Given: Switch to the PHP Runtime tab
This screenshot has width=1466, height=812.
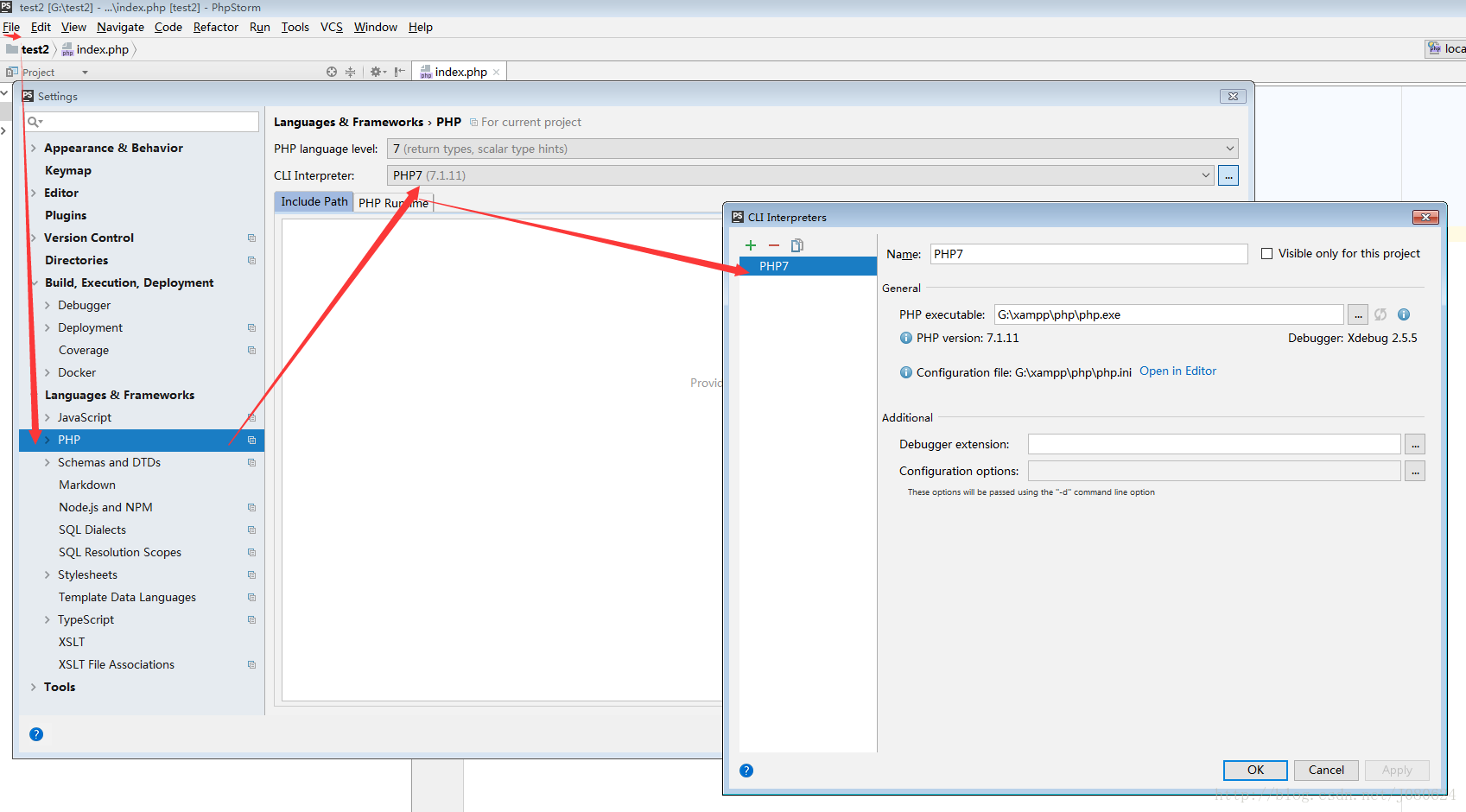Looking at the screenshot, I should coord(393,203).
